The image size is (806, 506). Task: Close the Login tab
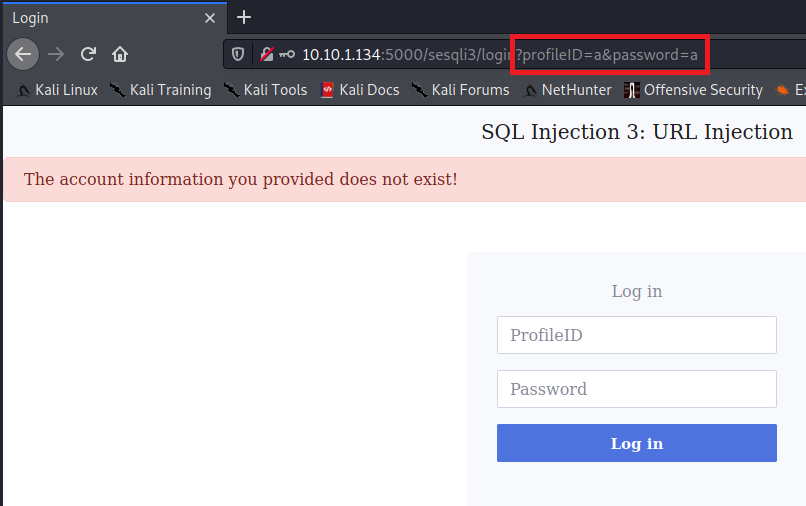tap(210, 18)
